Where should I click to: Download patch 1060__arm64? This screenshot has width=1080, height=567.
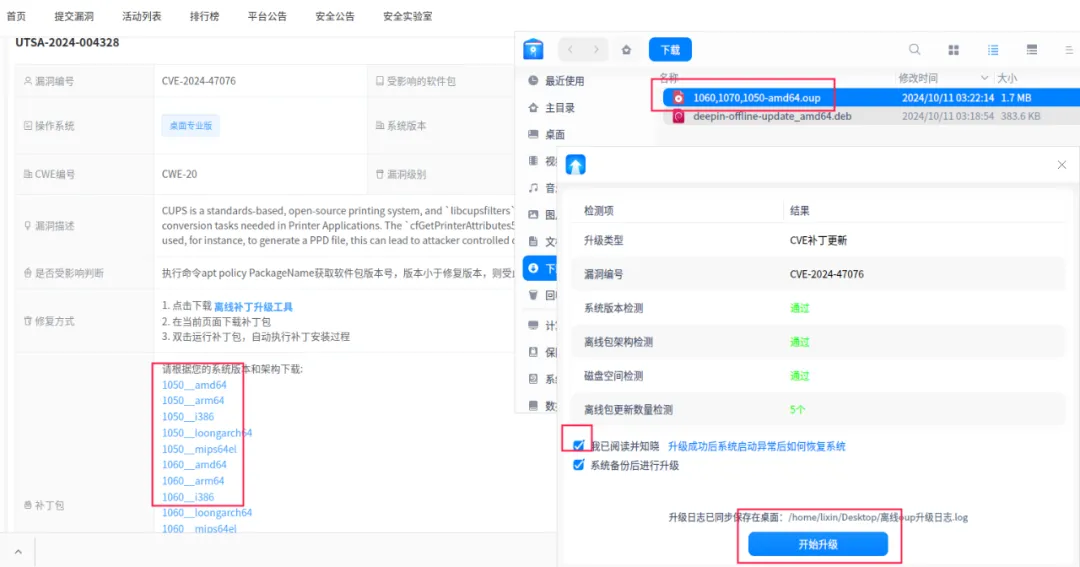coord(193,481)
